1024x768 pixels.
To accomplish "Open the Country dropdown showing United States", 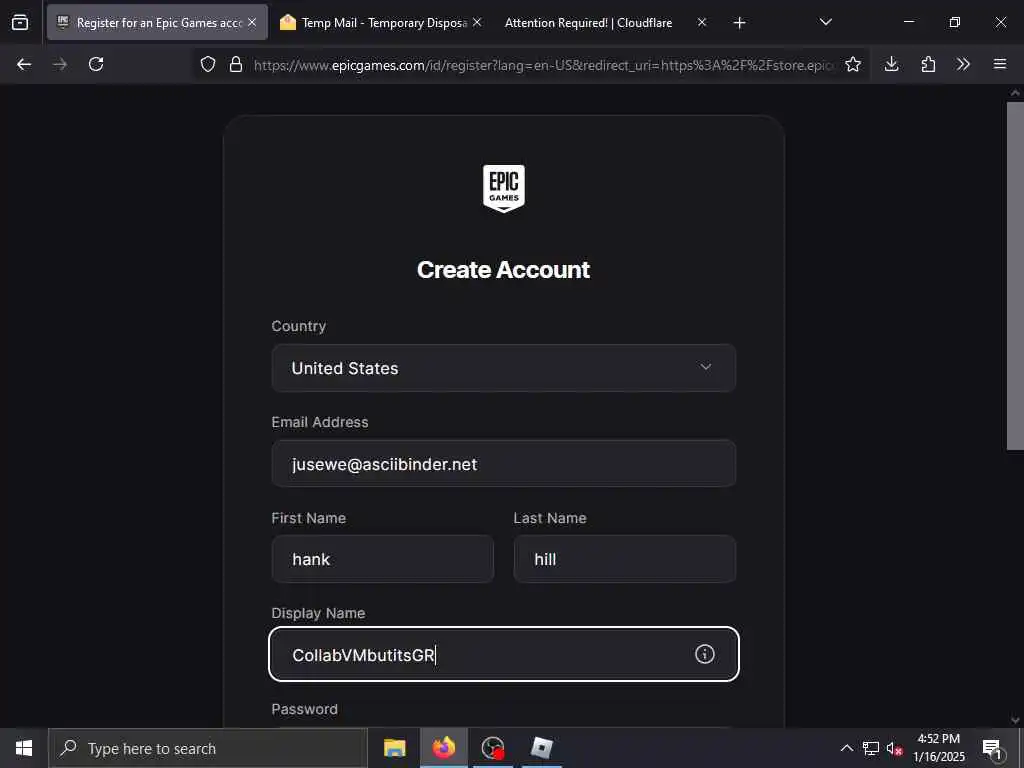I will (x=504, y=368).
